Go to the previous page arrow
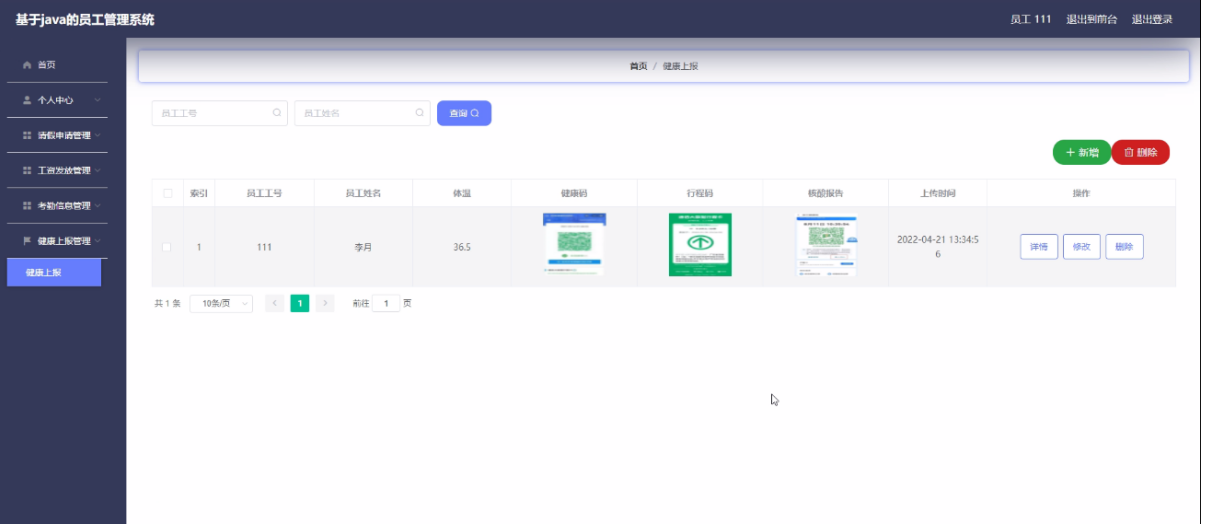The image size is (1210, 528). pyautogui.click(x=275, y=304)
